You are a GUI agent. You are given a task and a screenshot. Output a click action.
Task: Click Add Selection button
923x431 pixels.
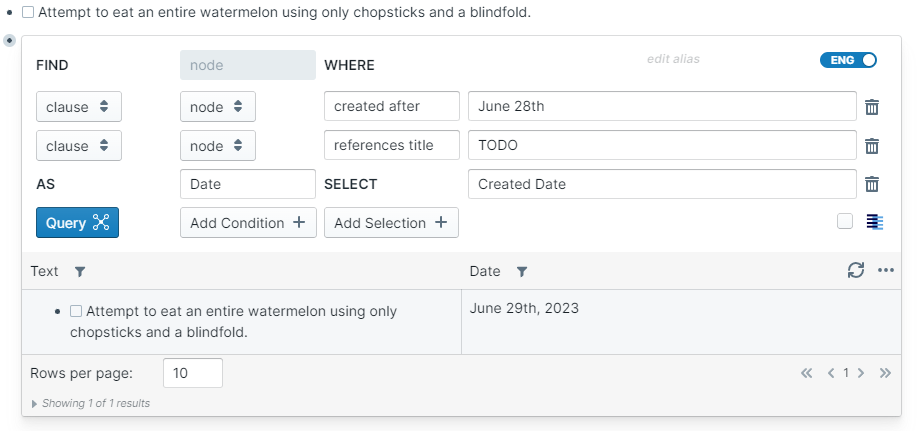[391, 223]
